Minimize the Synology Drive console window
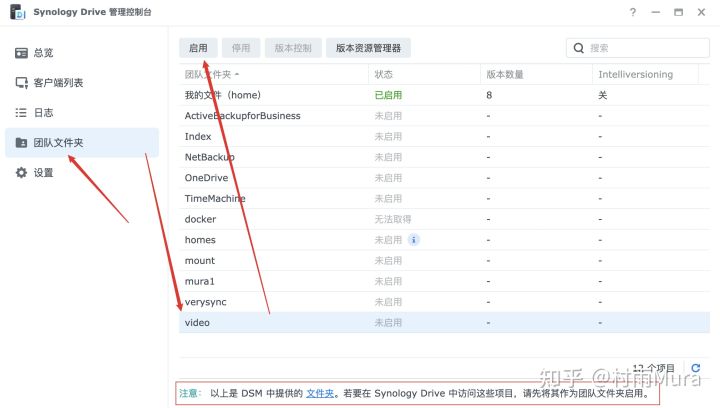The image size is (720, 408). click(656, 12)
